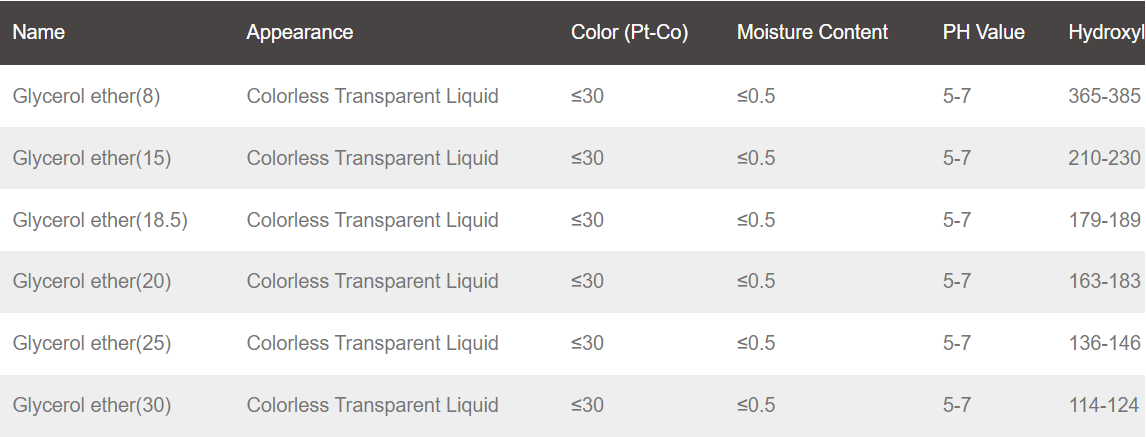
Task: Click hydroxyl value 136-146
Action: coord(1104,343)
